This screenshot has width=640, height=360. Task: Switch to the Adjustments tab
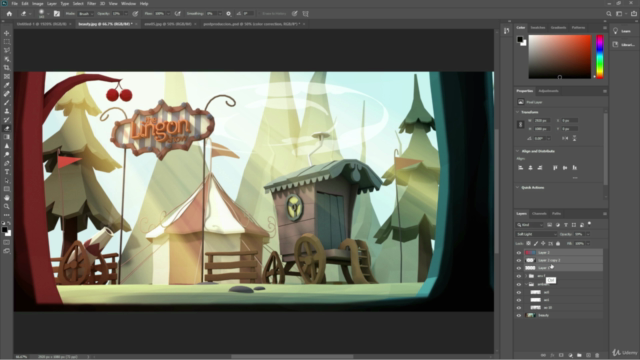click(x=548, y=91)
